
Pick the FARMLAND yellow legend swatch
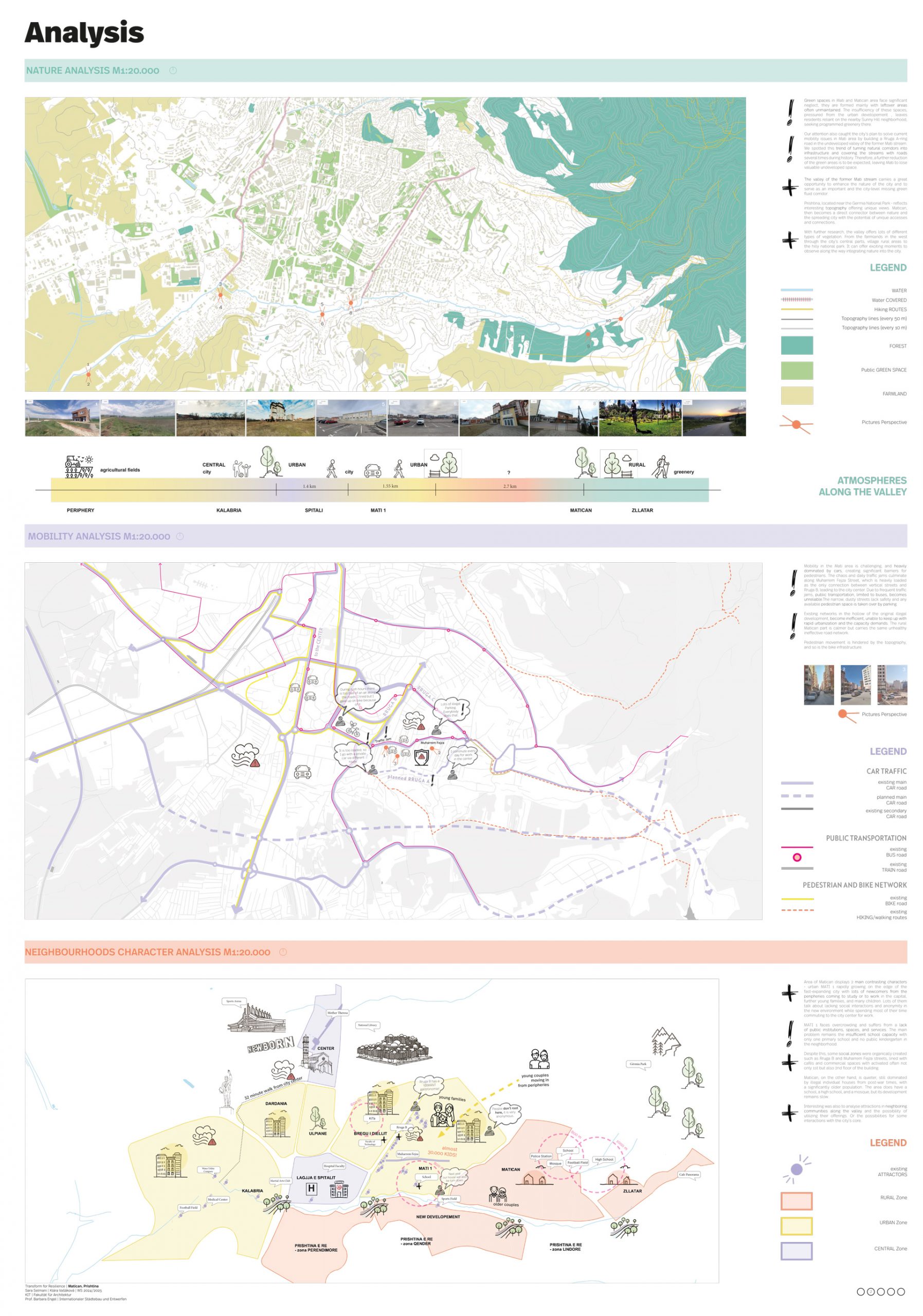(x=797, y=395)
